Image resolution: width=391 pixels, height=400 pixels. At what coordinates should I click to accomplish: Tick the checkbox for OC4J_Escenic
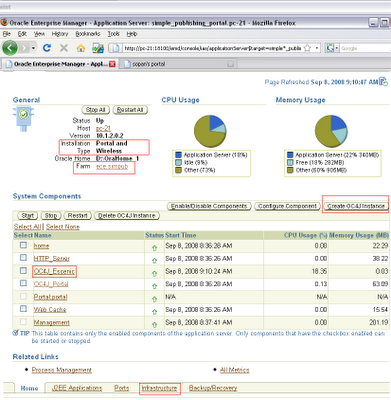tap(23, 270)
